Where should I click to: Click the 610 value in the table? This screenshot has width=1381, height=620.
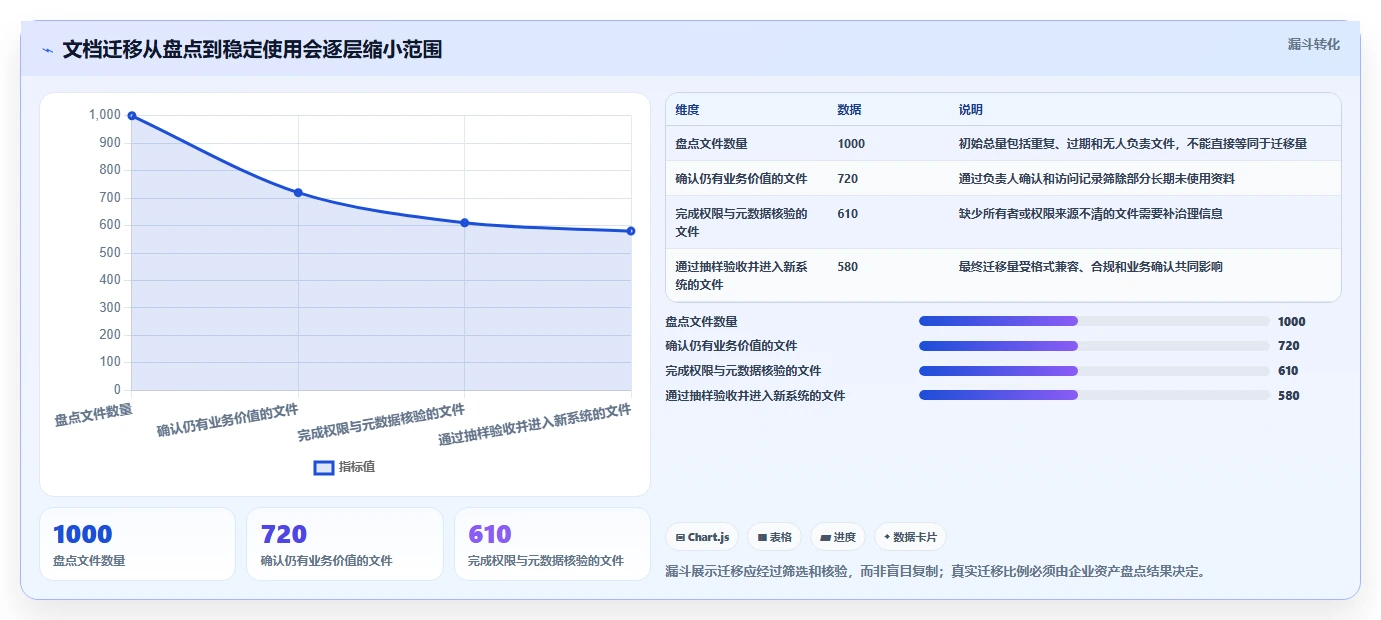point(848,214)
